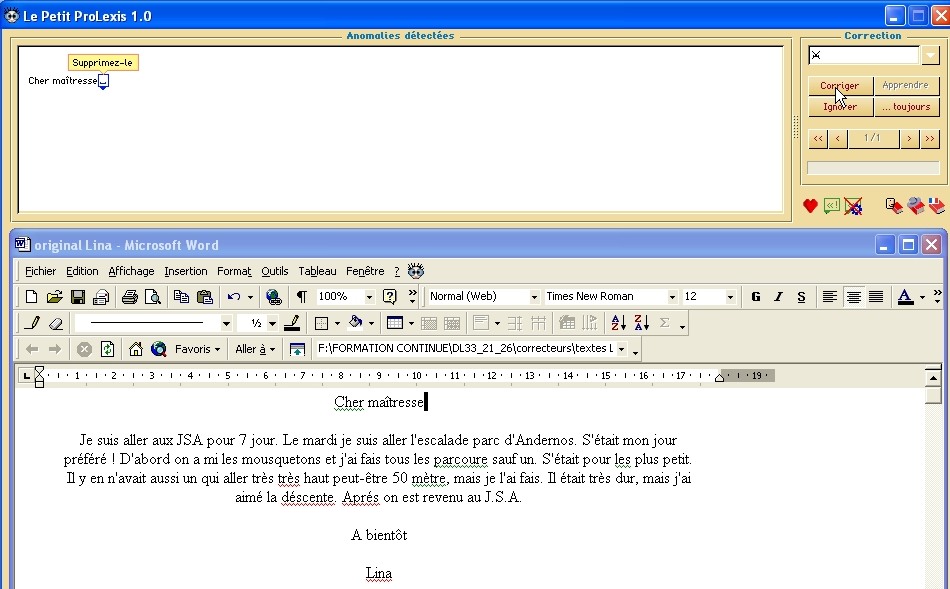This screenshot has width=950, height=589.
Task: Open the font size 12 dropdown
Action: coord(730,297)
